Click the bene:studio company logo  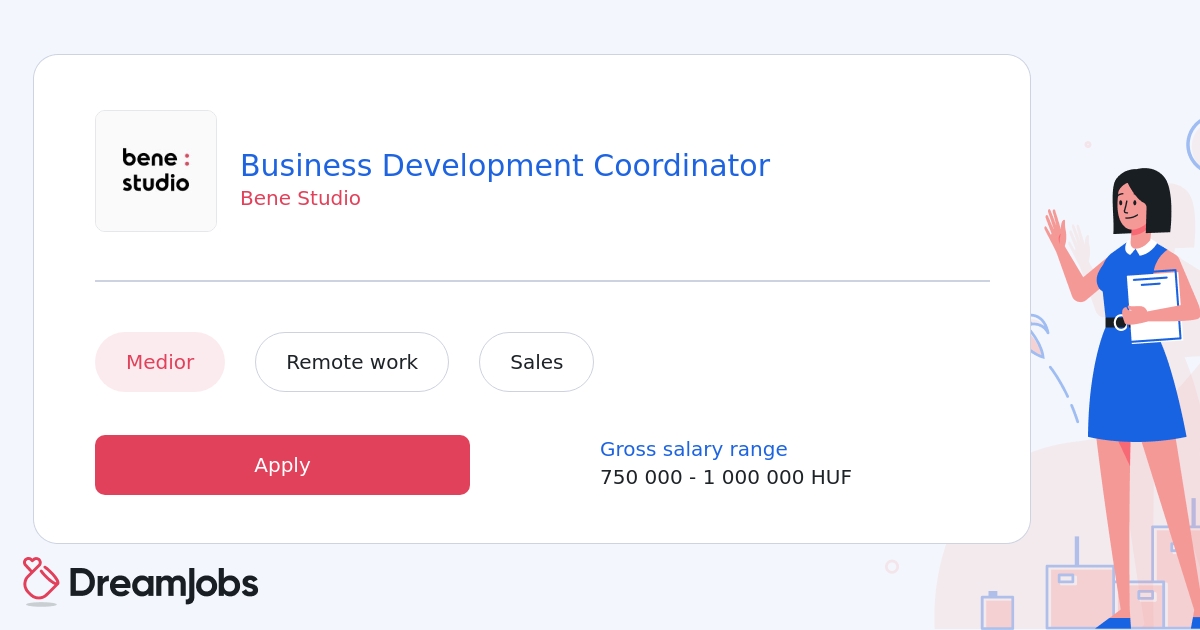click(156, 170)
